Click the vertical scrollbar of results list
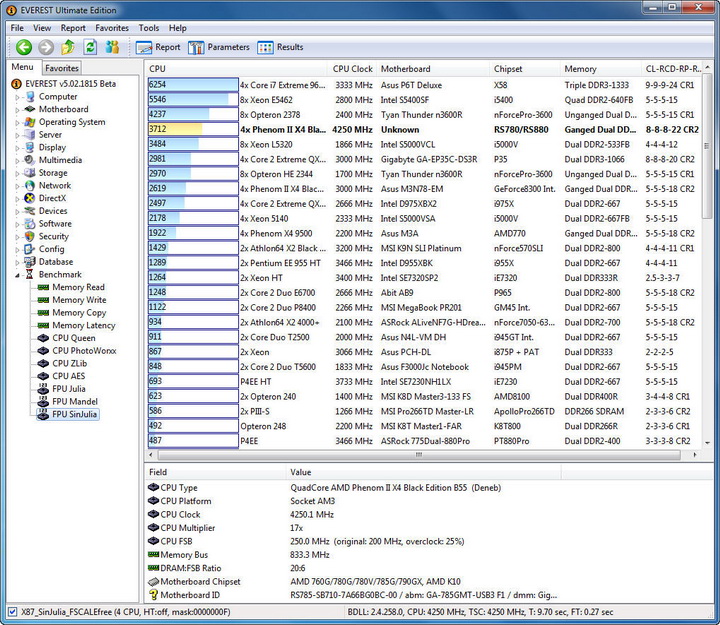Viewport: 720px width, 625px height. coord(707,146)
